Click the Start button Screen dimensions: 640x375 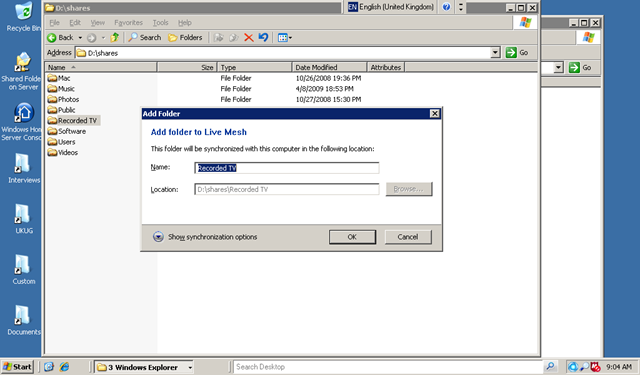17,367
